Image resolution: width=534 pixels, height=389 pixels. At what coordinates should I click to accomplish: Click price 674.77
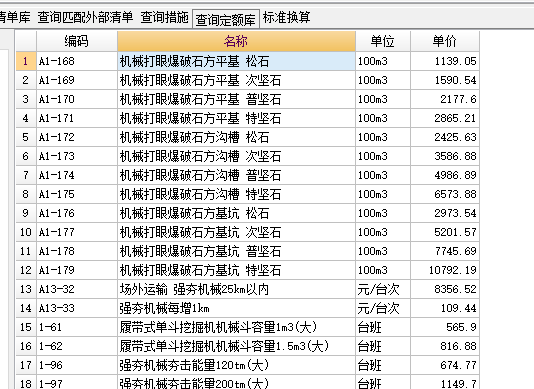(x=445, y=365)
